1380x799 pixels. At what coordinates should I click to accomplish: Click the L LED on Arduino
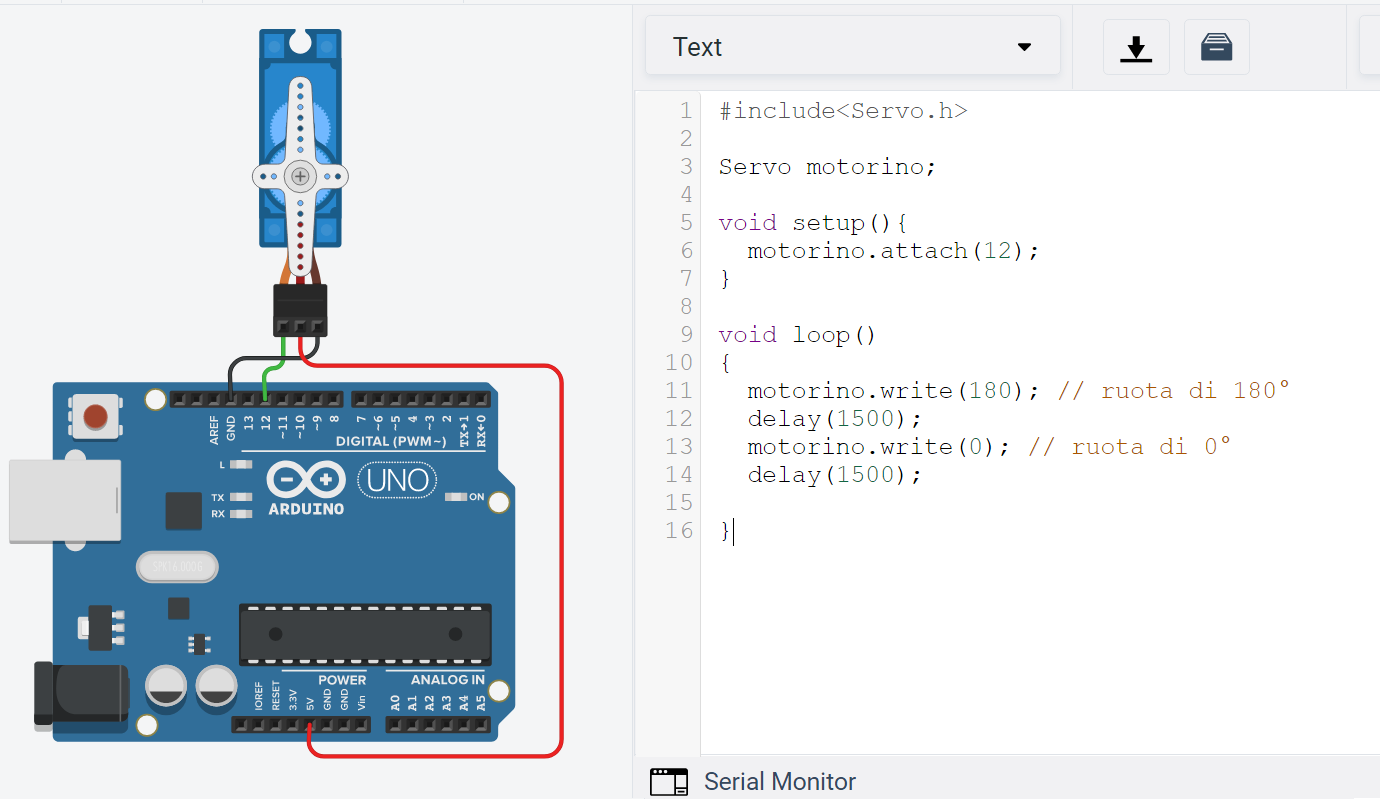239,465
